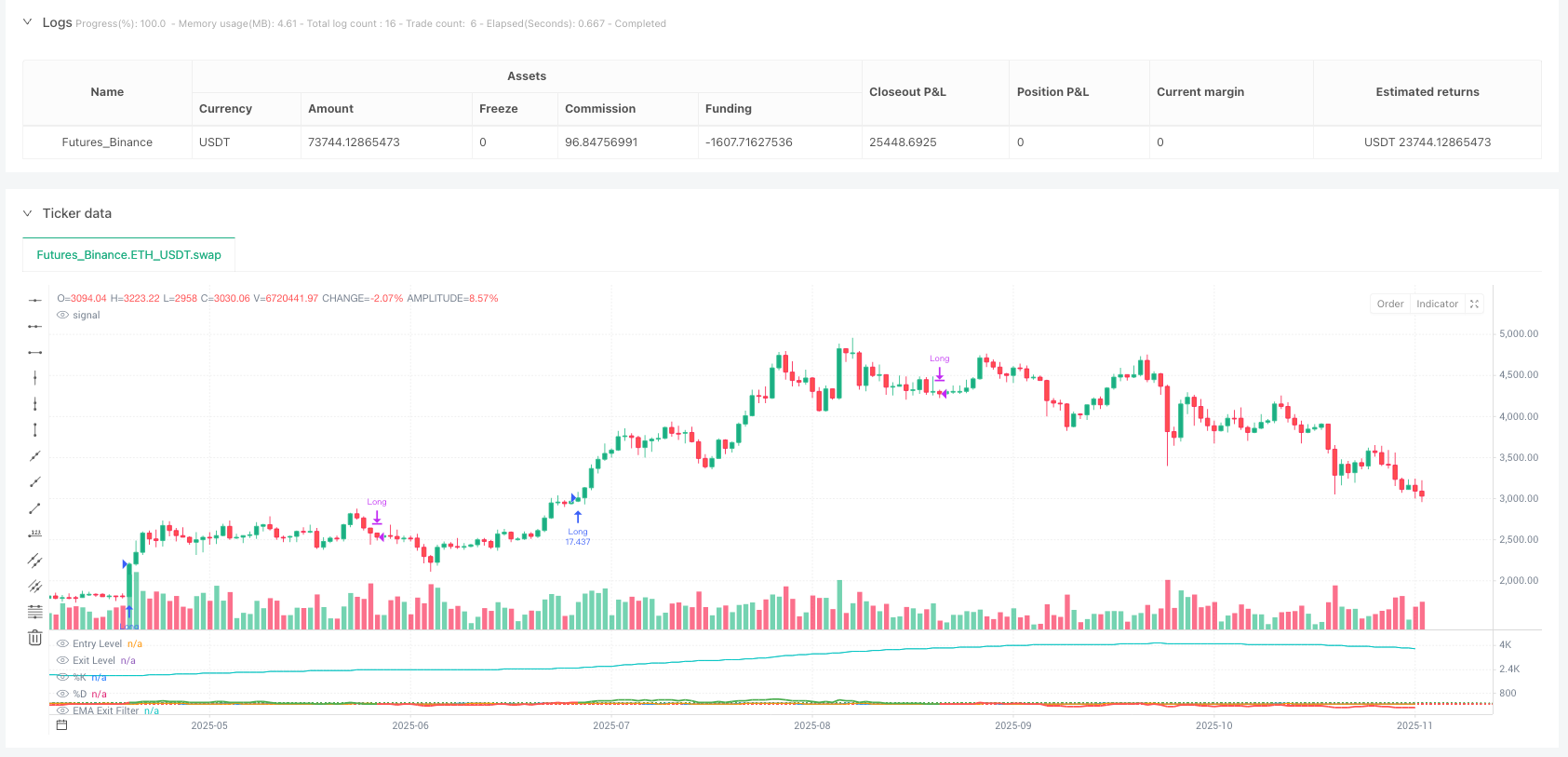The image size is (1568, 757).
Task: Collapse the Ticker data section
Action: pos(27,213)
